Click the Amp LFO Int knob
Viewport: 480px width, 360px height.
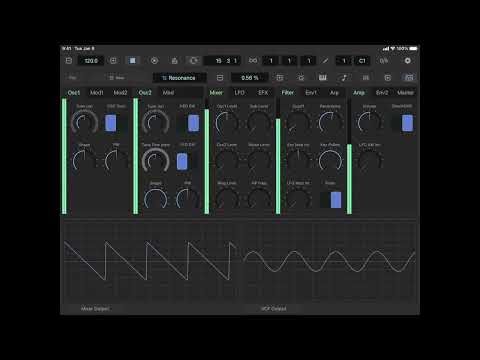369,161
